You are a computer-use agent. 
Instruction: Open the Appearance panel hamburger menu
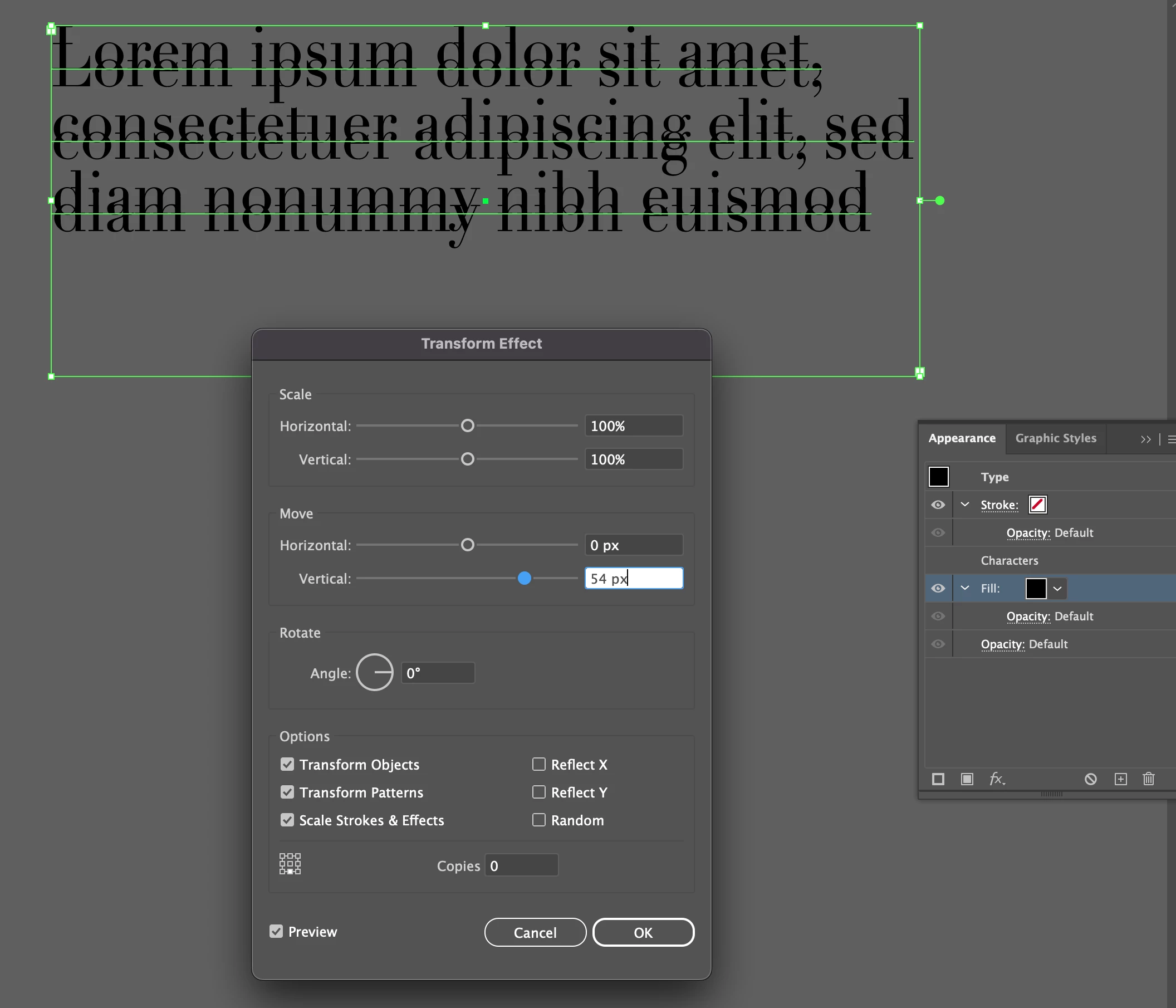click(x=1171, y=439)
